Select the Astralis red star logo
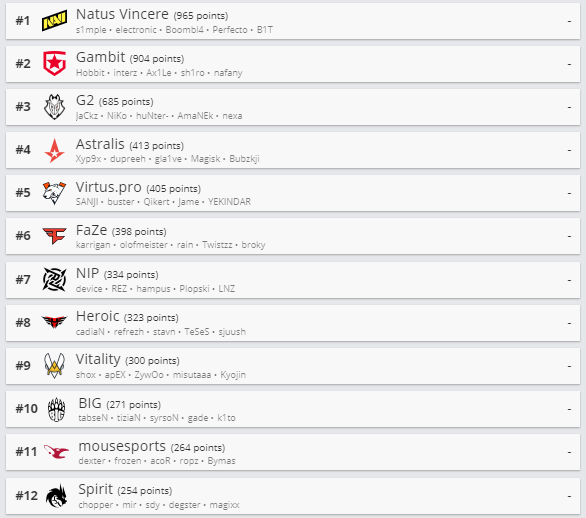The height and width of the screenshot is (518, 586). click(55, 150)
